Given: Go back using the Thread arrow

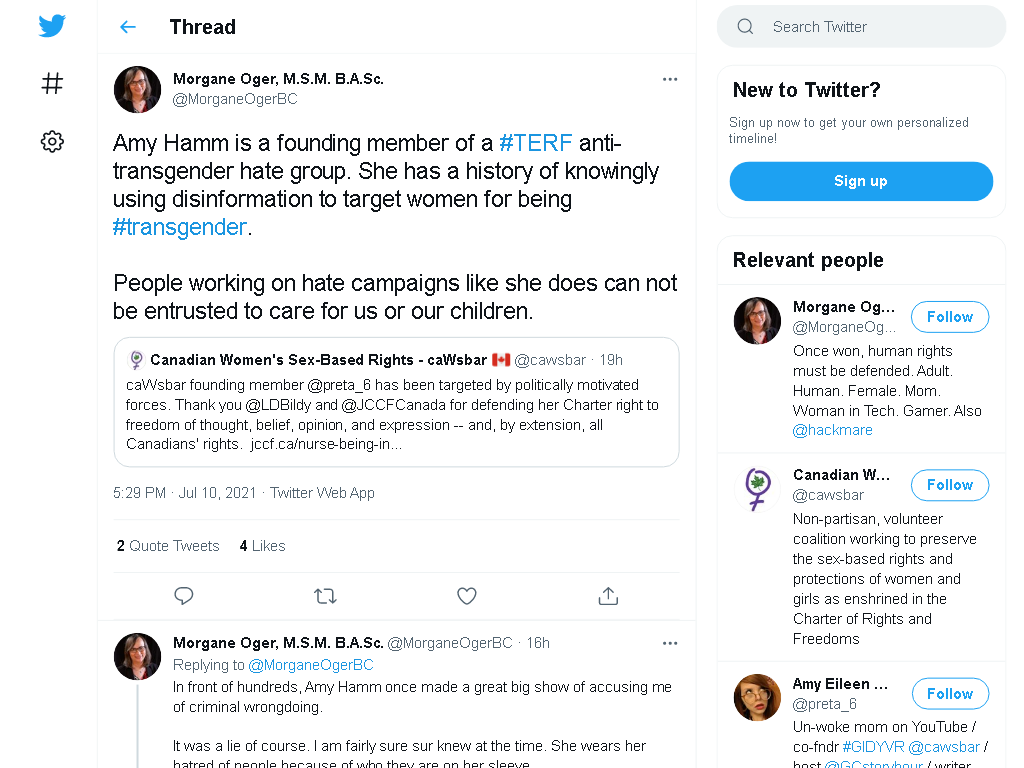Looking at the screenshot, I should [128, 27].
